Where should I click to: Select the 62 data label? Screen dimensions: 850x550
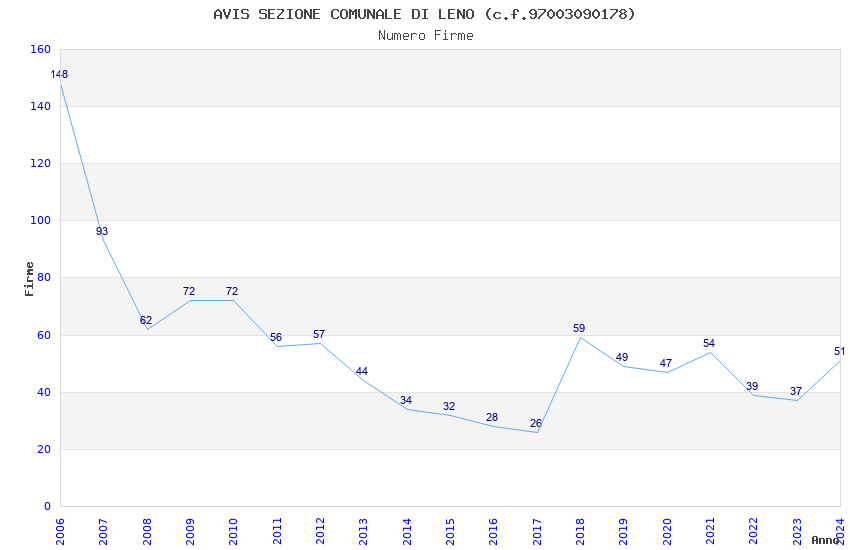(146, 320)
